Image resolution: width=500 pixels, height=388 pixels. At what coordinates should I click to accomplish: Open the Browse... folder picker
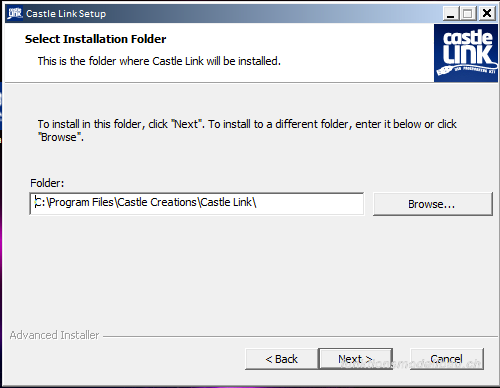(432, 204)
